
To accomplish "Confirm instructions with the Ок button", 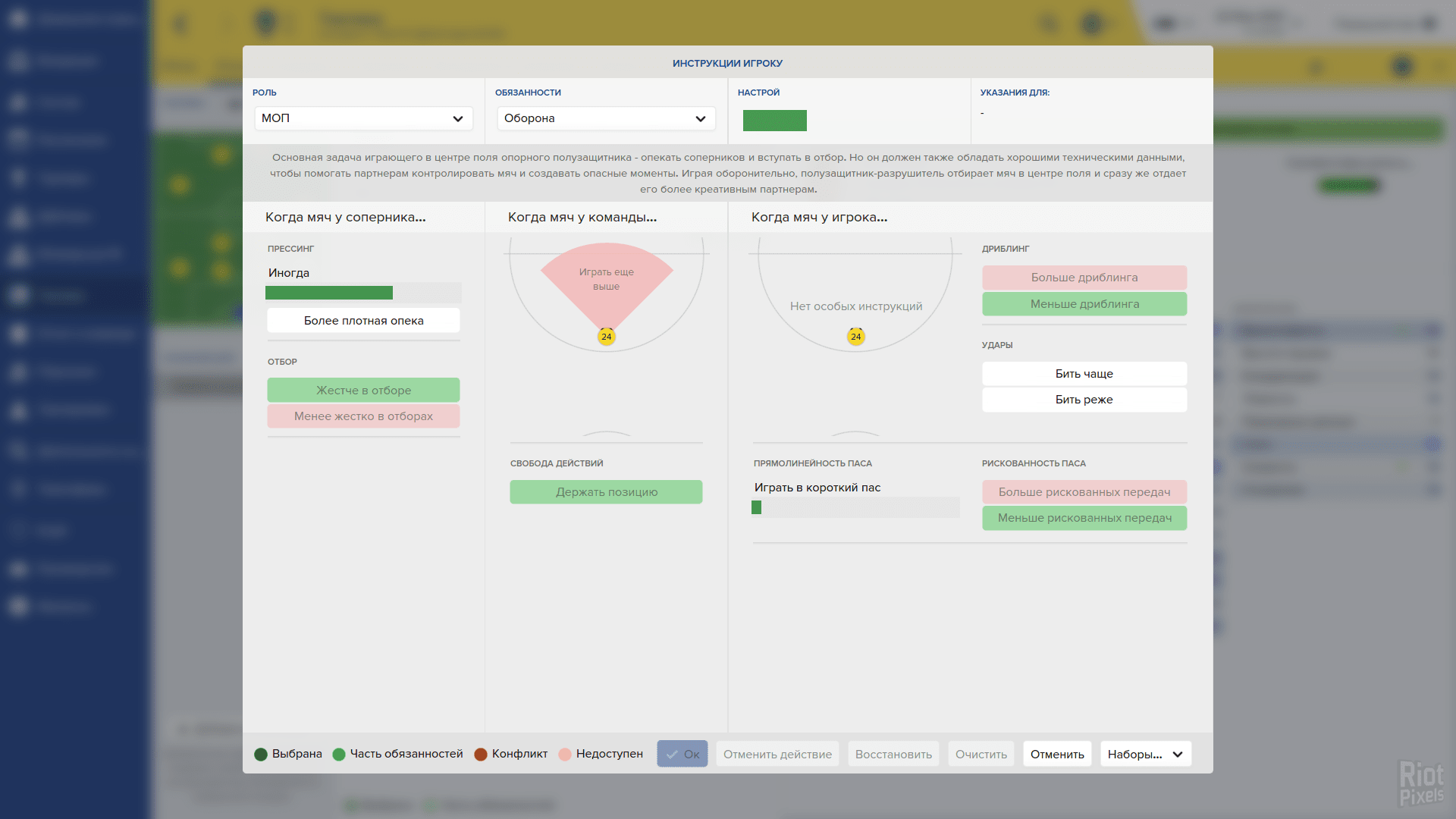I will click(682, 754).
